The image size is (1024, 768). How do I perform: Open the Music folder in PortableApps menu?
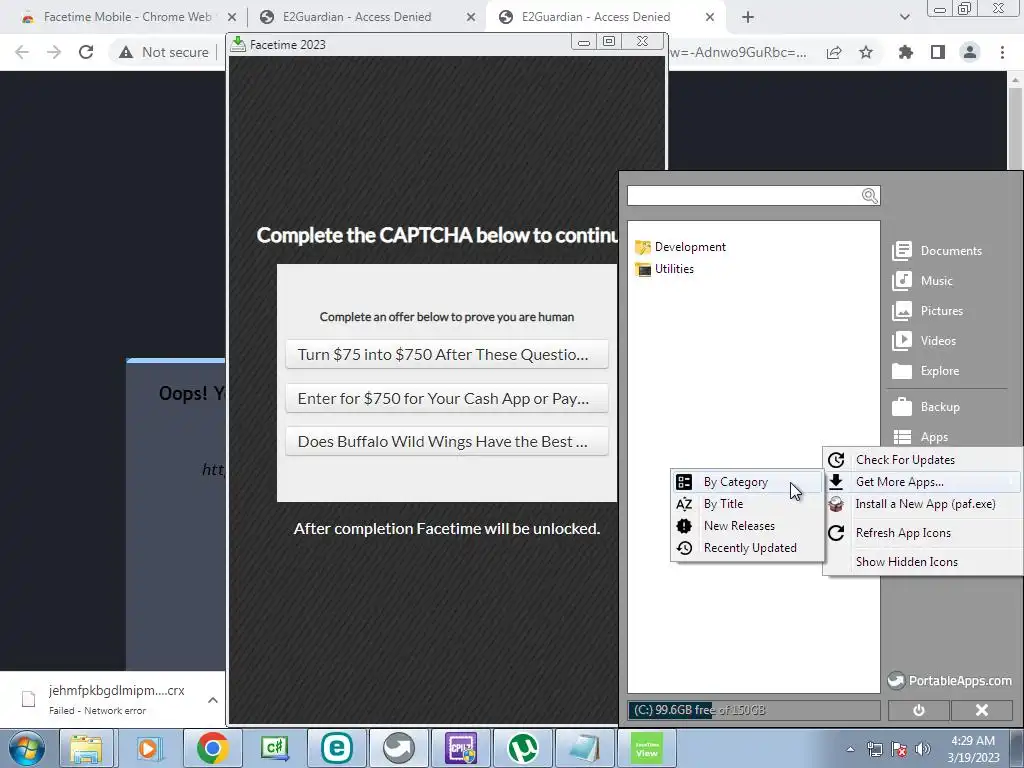(x=922, y=281)
